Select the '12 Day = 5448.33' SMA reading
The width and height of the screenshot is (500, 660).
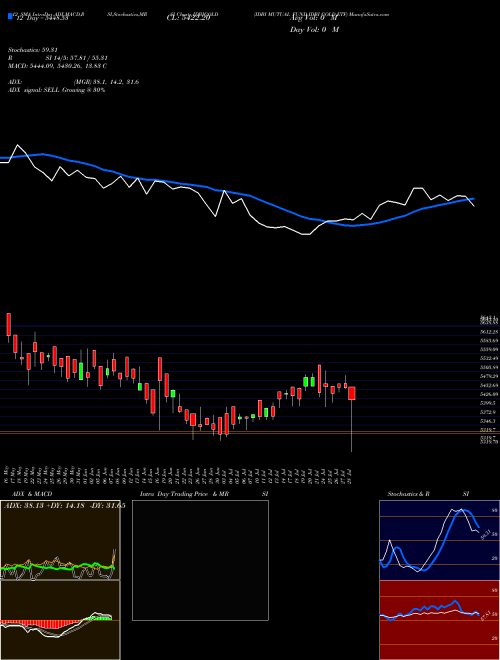pos(42,19)
